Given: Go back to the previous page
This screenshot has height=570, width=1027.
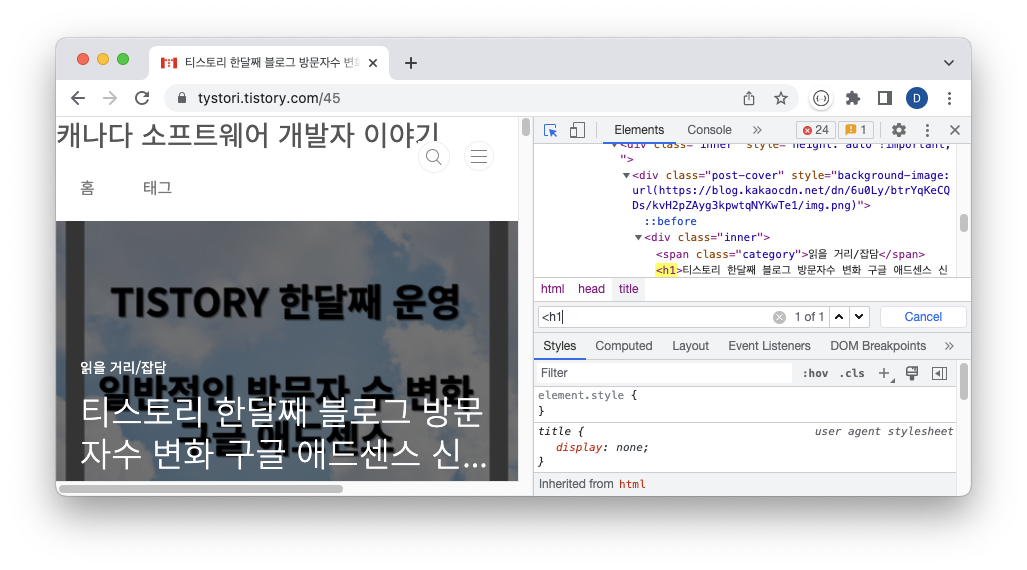Looking at the screenshot, I should [78, 98].
